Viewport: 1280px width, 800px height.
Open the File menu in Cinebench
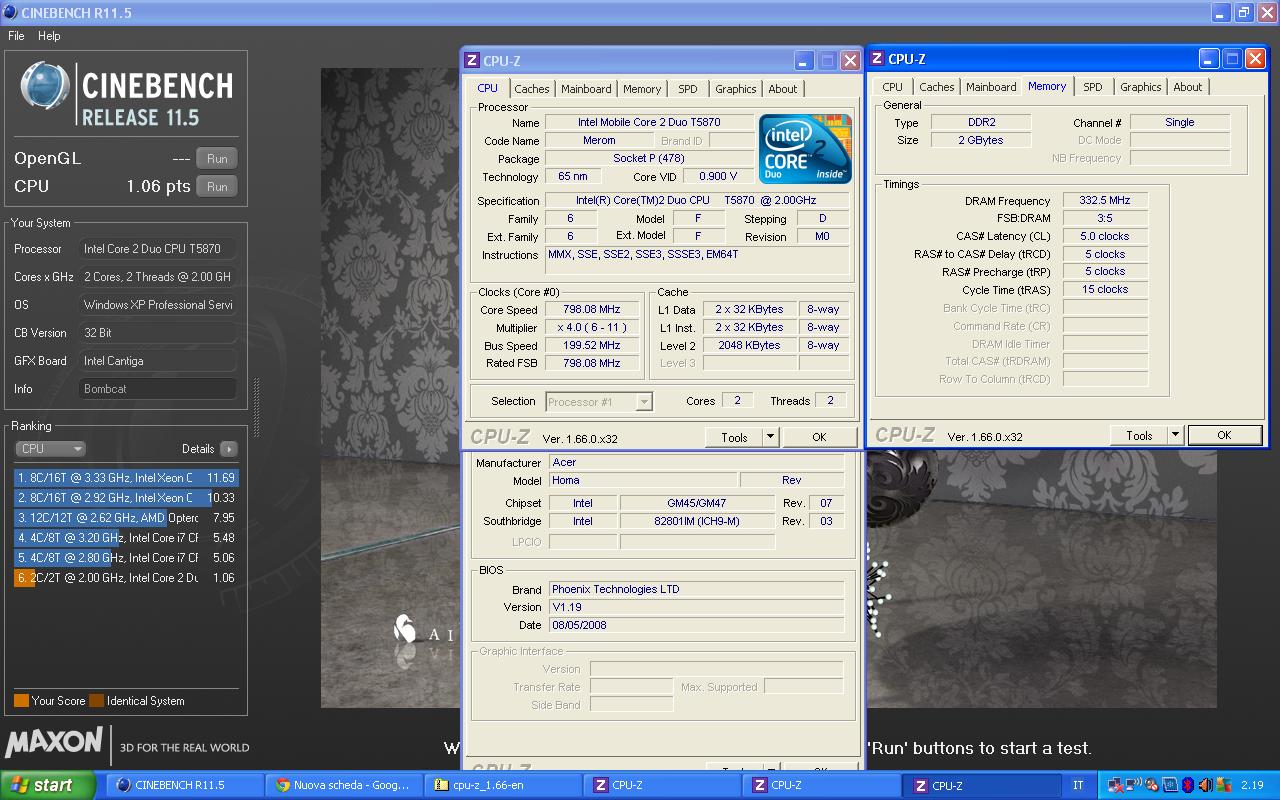[x=16, y=36]
